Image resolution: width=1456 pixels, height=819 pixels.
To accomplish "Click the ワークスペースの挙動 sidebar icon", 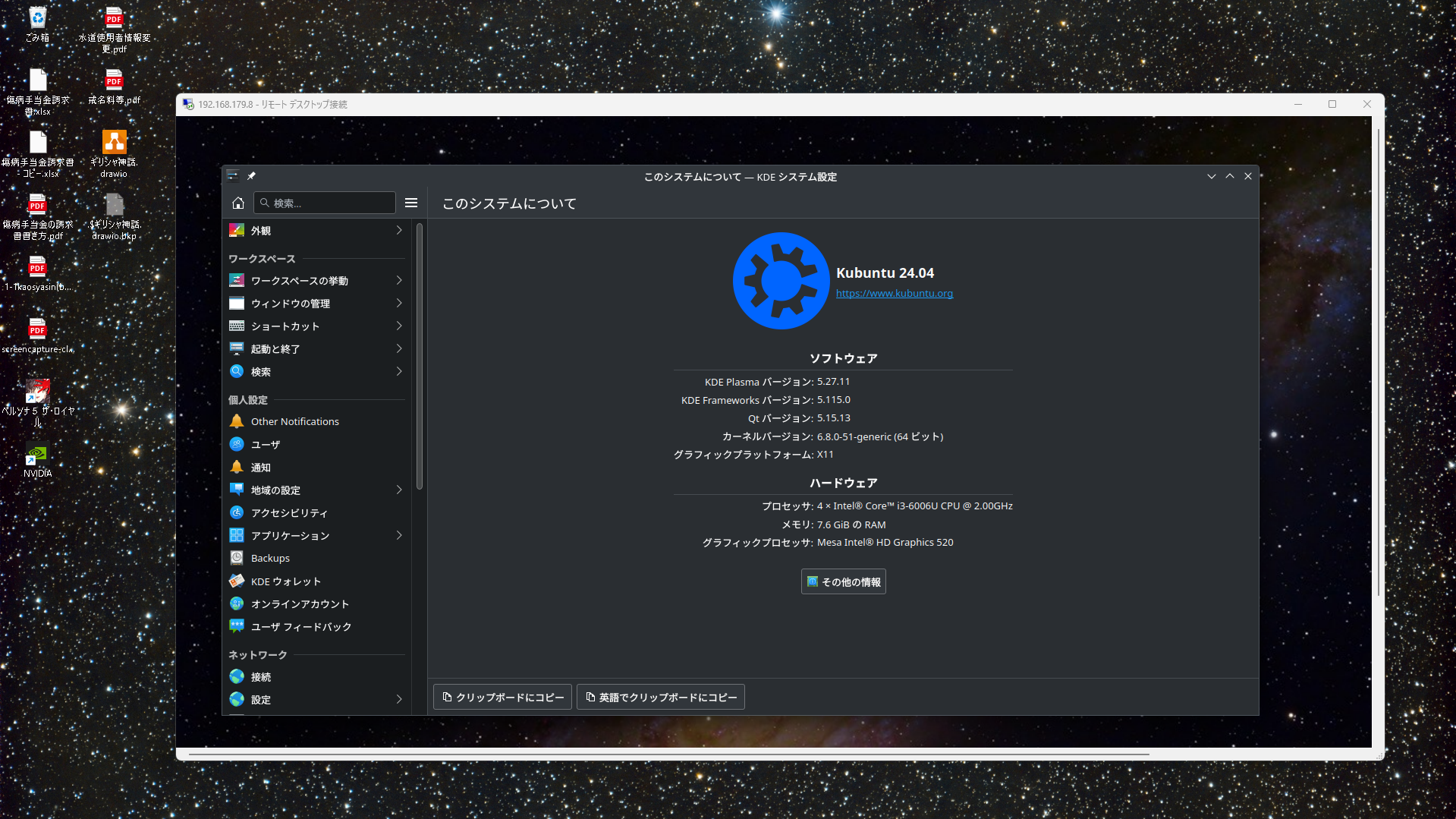I will click(237, 280).
